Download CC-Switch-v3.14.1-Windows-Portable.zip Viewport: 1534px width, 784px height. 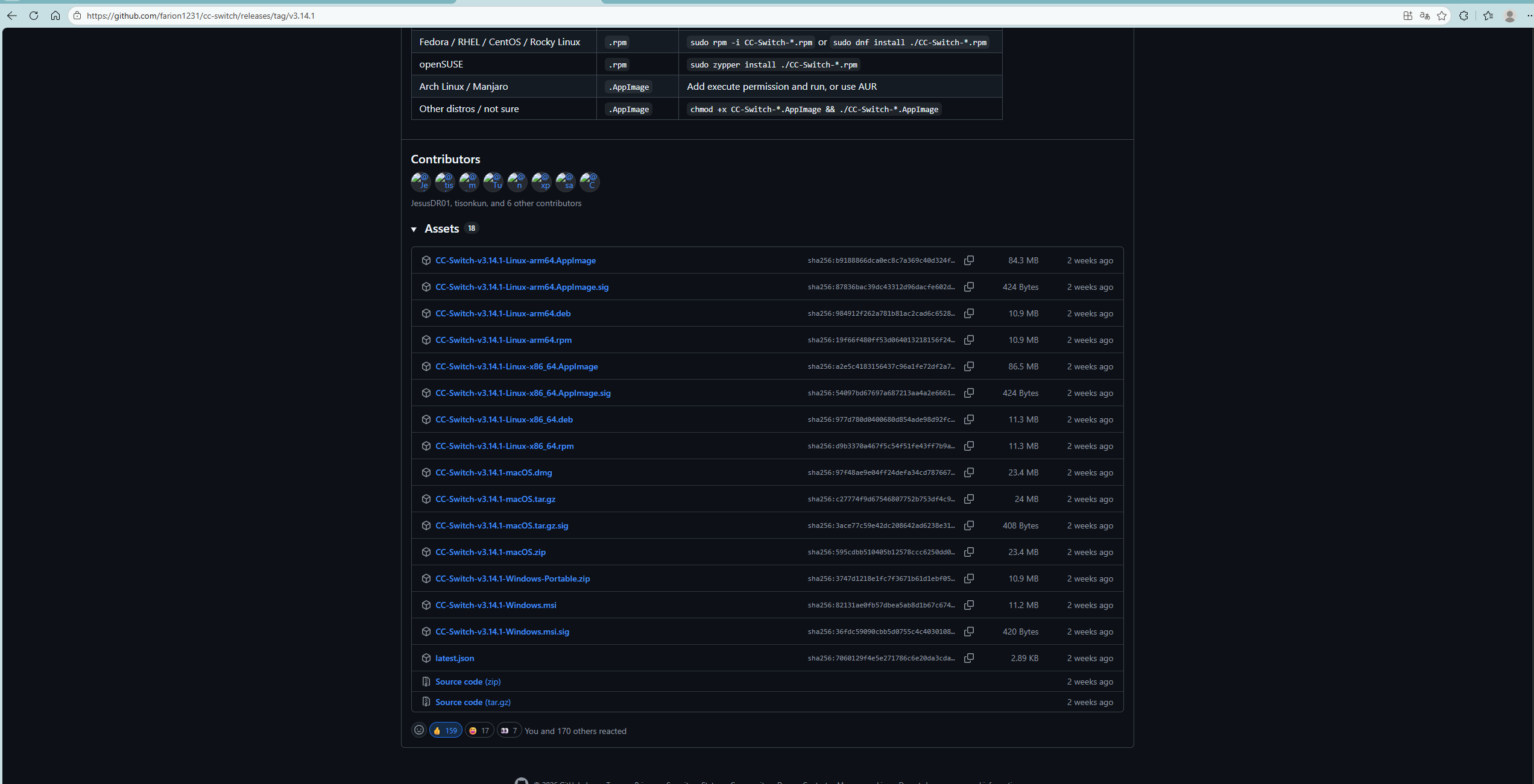[x=513, y=579]
